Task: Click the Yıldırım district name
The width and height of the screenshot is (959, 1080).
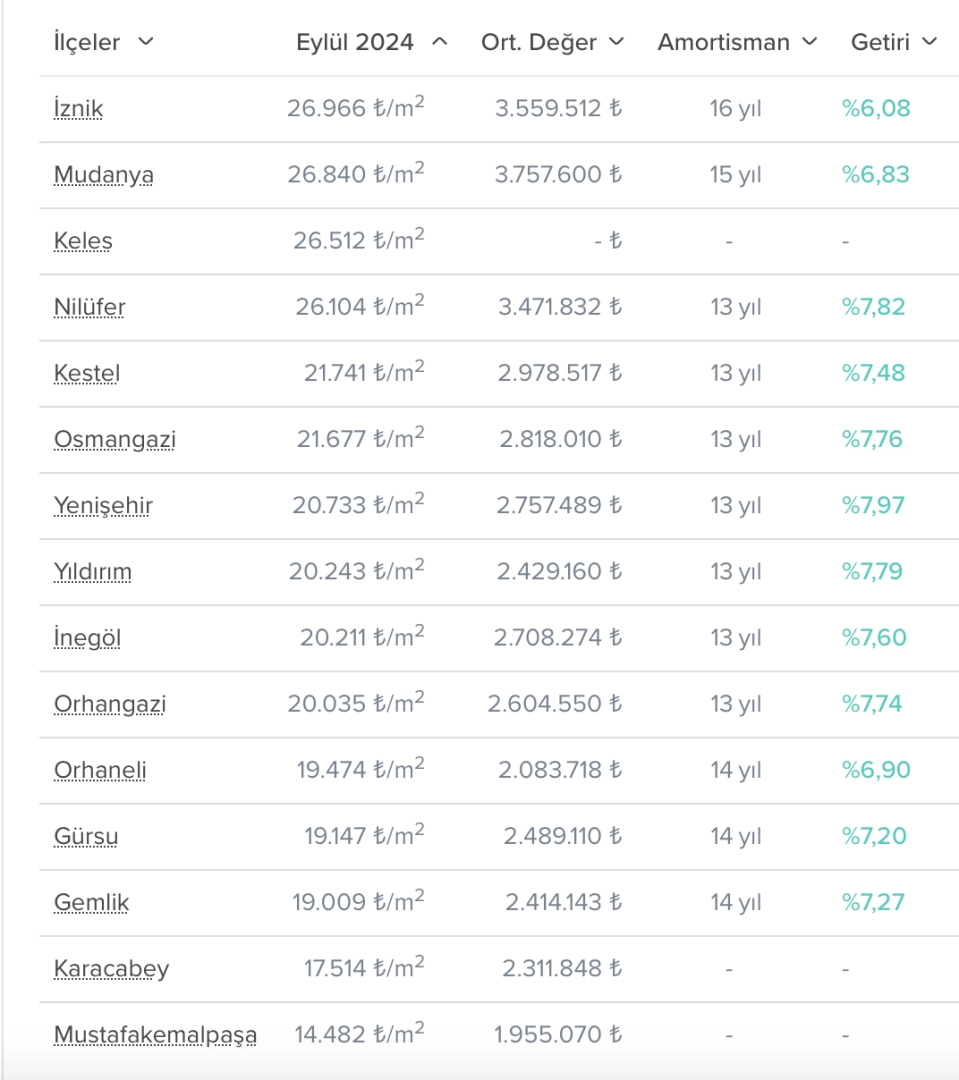Action: tap(93, 572)
